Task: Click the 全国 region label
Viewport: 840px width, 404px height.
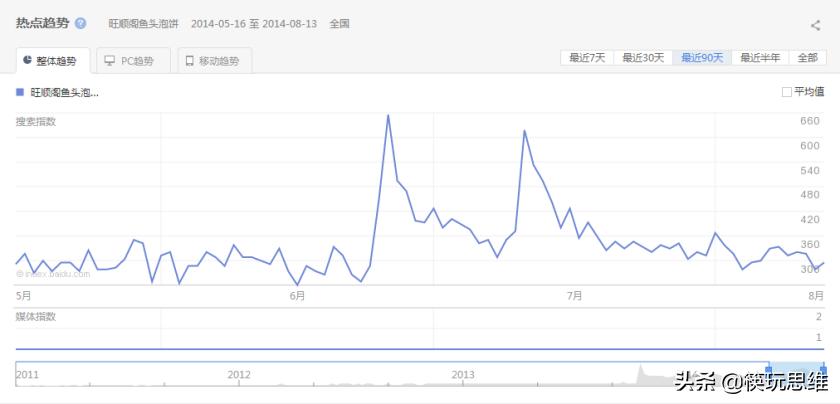Action: pos(340,24)
